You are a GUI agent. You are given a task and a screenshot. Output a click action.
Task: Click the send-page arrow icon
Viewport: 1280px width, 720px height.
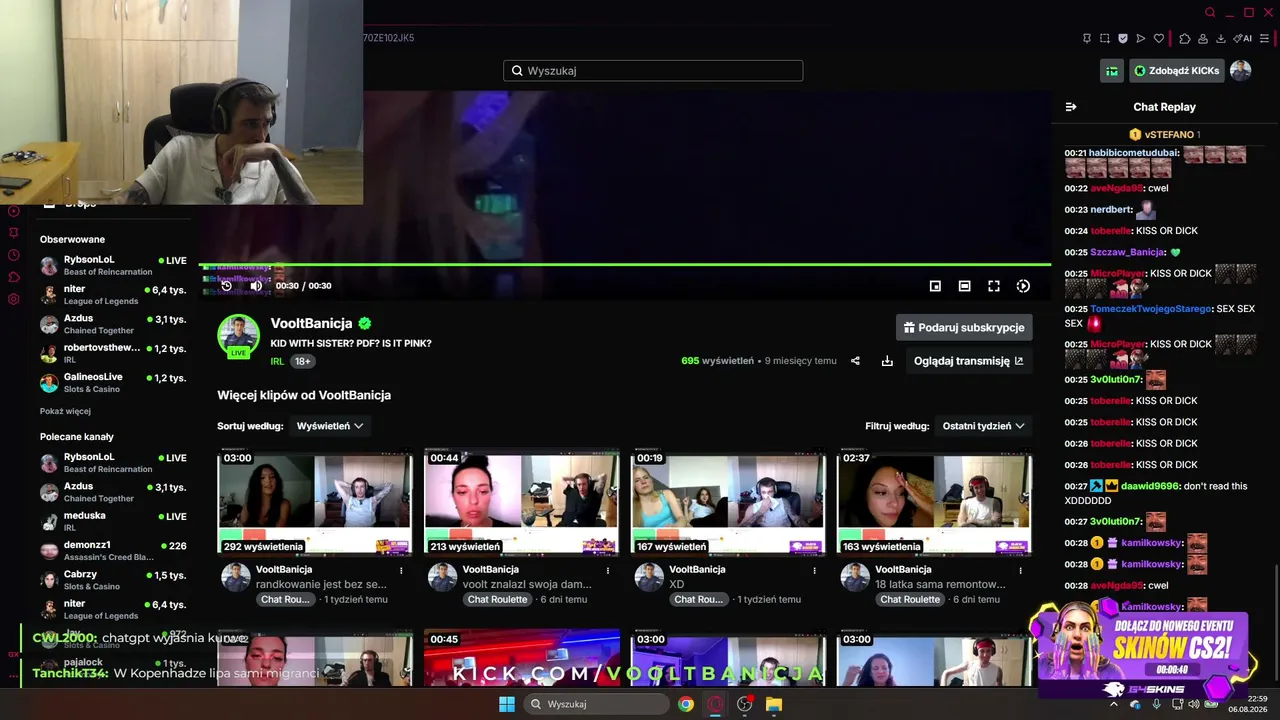(x=1141, y=39)
